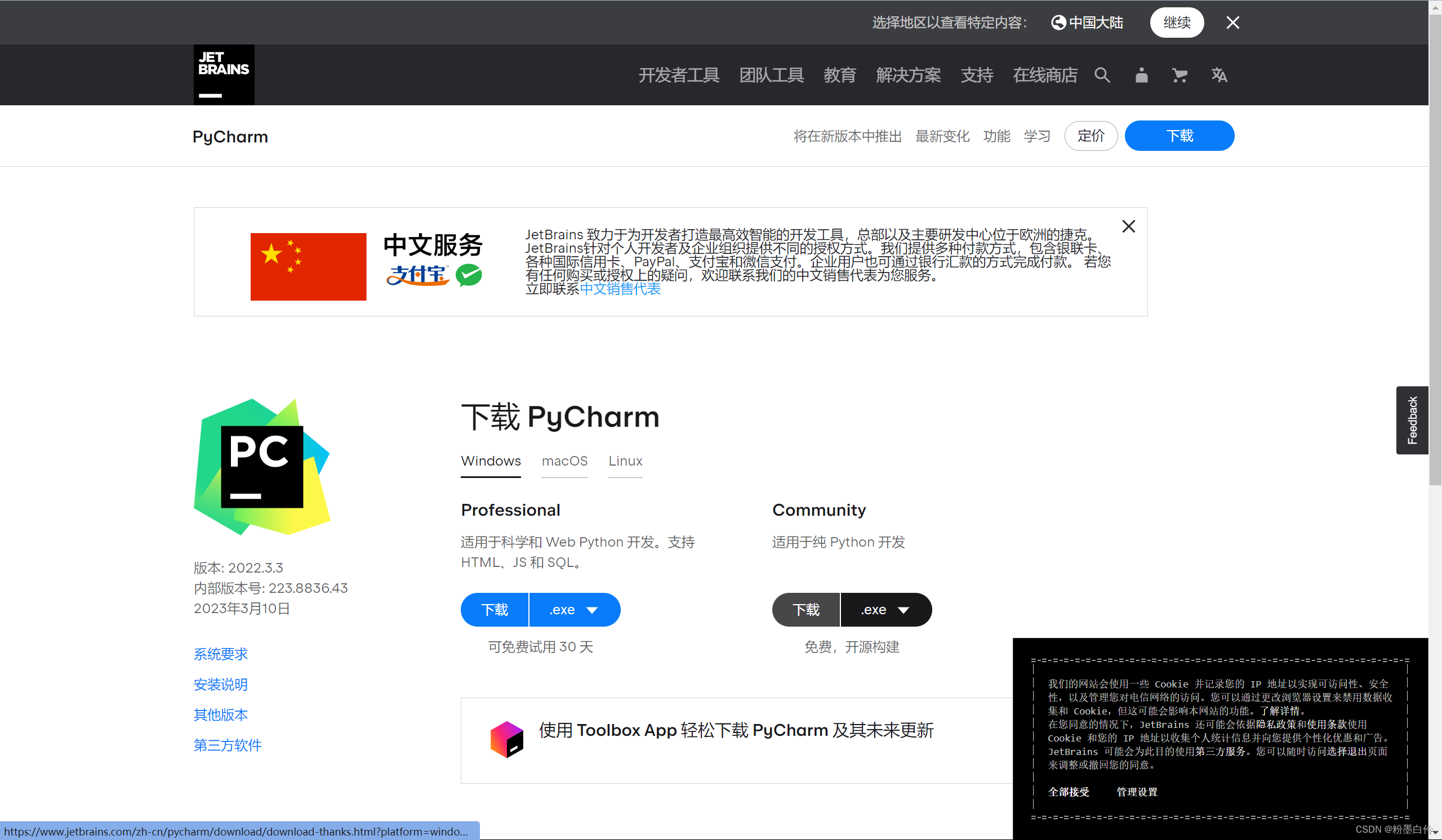1442x840 pixels.
Task: Open 第三方服务 link in cookie notice
Action: 1220,751
